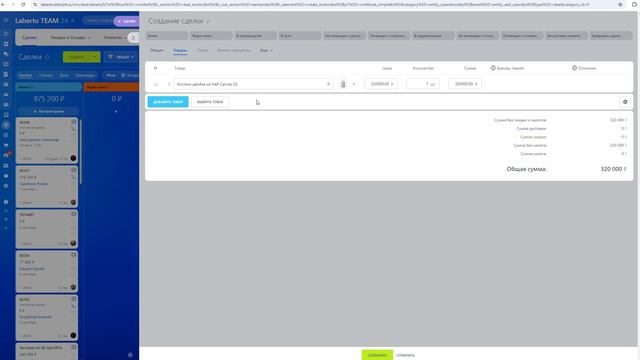Clear the selected product with the X icon
The width and height of the screenshot is (640, 360).
tap(328, 84)
